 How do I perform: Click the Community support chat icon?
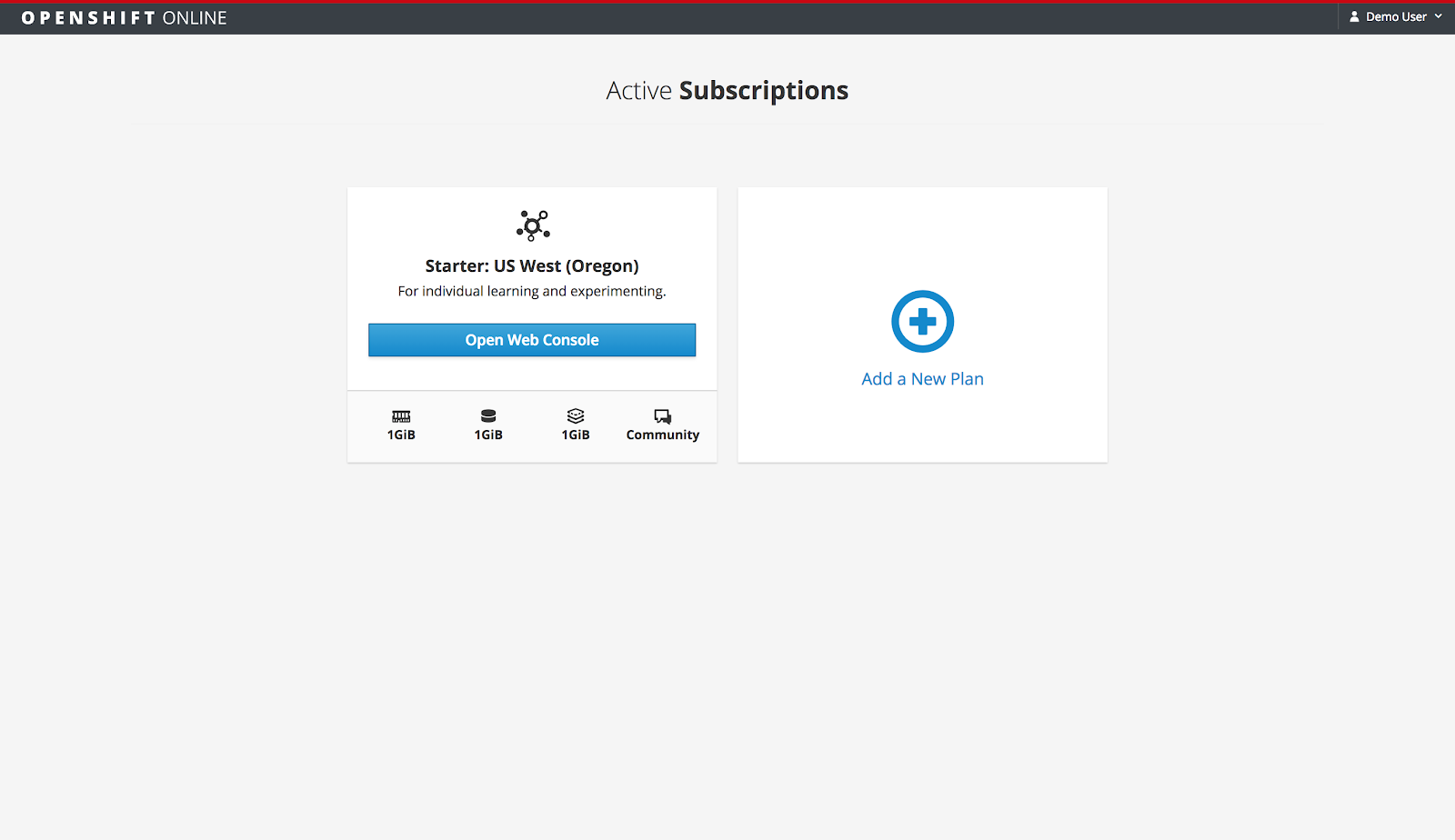coord(663,416)
